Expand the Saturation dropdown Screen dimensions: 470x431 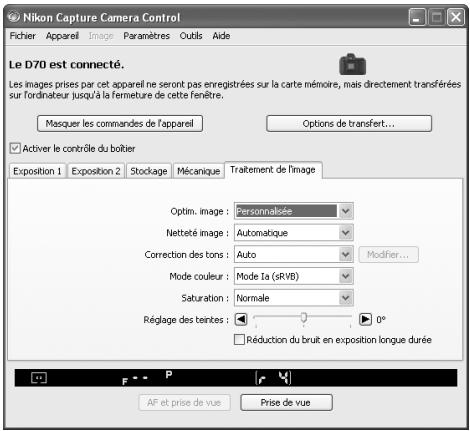click(x=293, y=298)
